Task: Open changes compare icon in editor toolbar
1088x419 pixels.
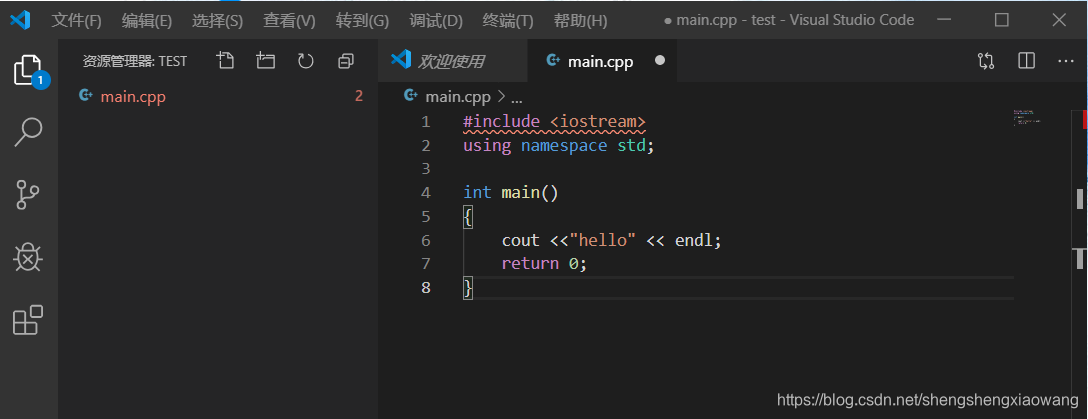Action: click(x=986, y=61)
